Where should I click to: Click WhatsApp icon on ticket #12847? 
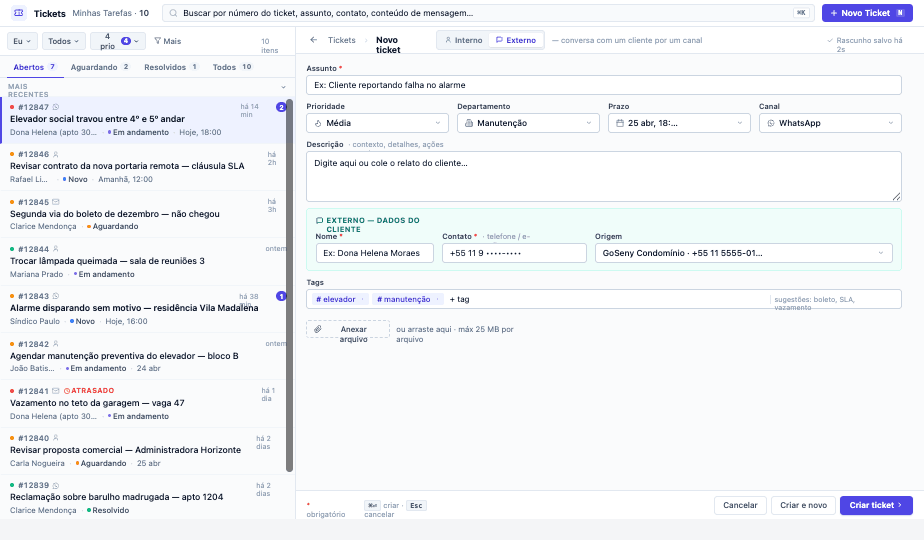click(x=56, y=107)
